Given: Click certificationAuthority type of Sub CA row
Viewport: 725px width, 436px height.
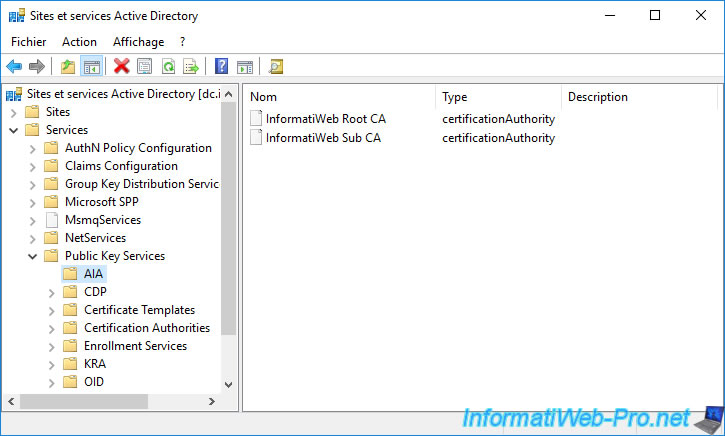Looking at the screenshot, I should coord(498,138).
